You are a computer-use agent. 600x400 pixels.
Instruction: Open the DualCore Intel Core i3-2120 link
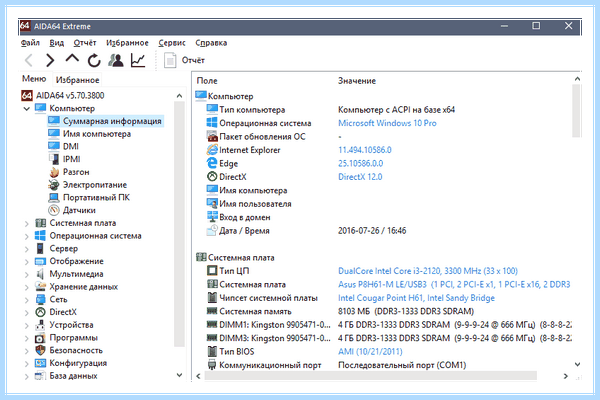[428, 271]
